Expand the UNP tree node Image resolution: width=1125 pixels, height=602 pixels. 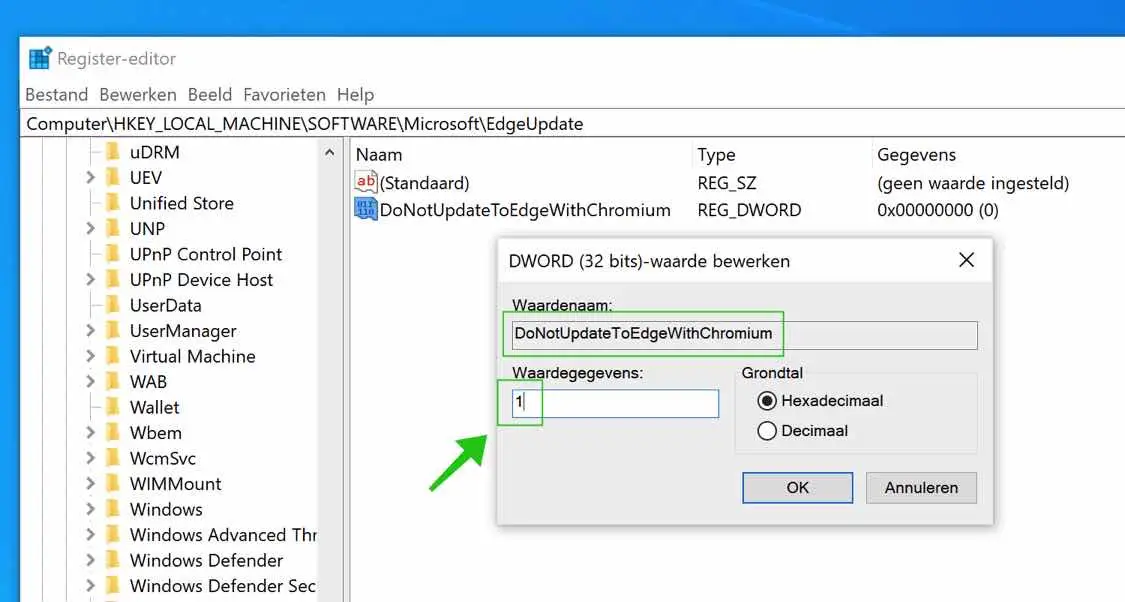pyautogui.click(x=90, y=228)
